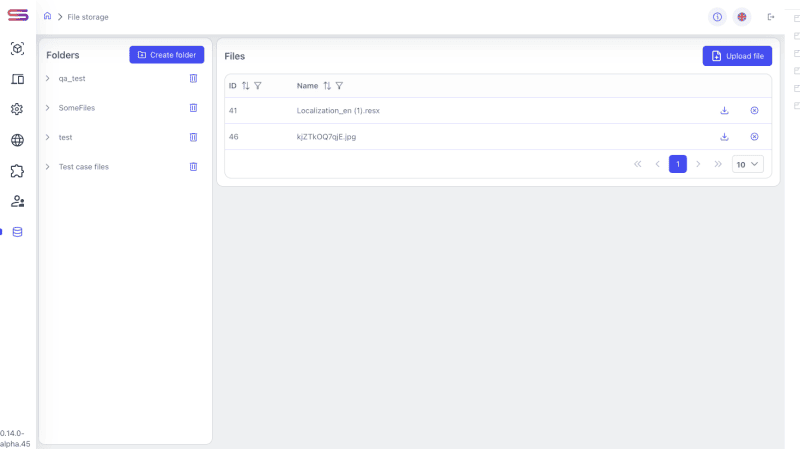Click the user management sidebar icon
Screen dimensions: 800x449
coord(17,201)
